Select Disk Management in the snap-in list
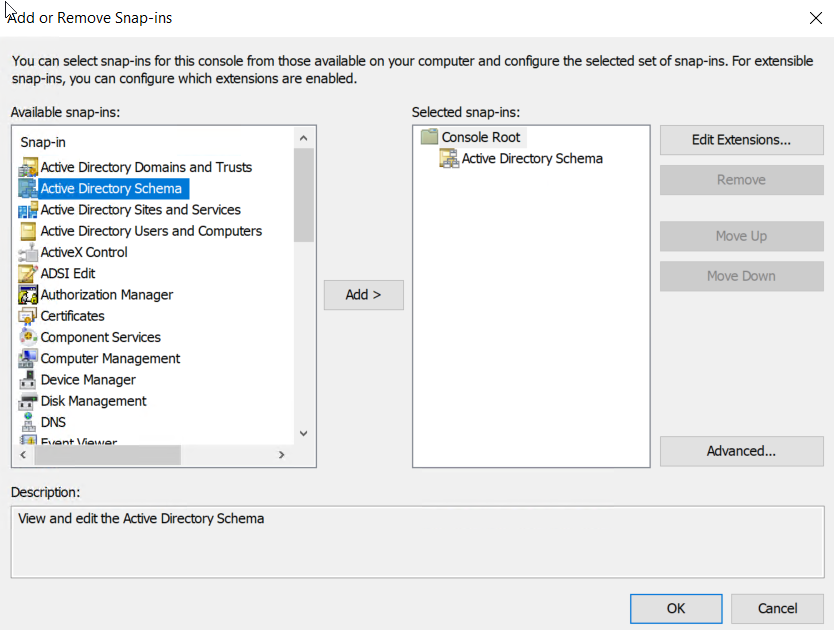 [93, 401]
